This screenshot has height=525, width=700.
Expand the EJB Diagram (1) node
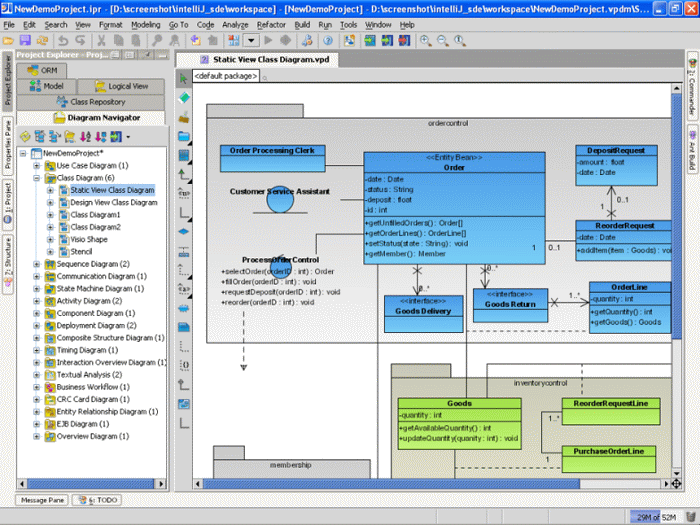(x=37, y=424)
